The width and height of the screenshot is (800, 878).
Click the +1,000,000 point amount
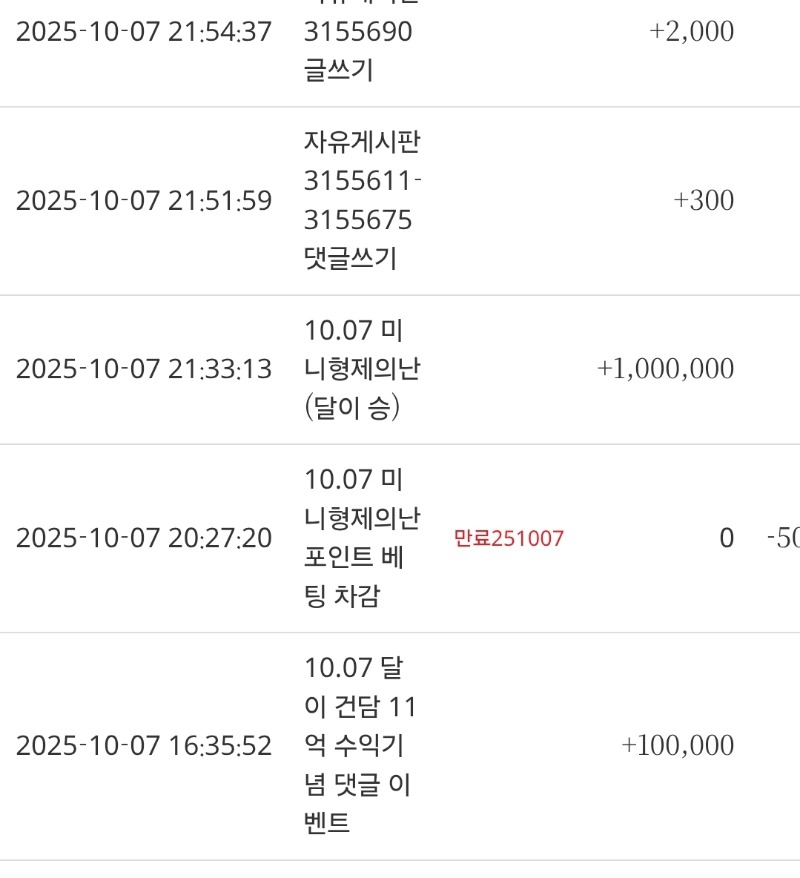click(x=665, y=369)
